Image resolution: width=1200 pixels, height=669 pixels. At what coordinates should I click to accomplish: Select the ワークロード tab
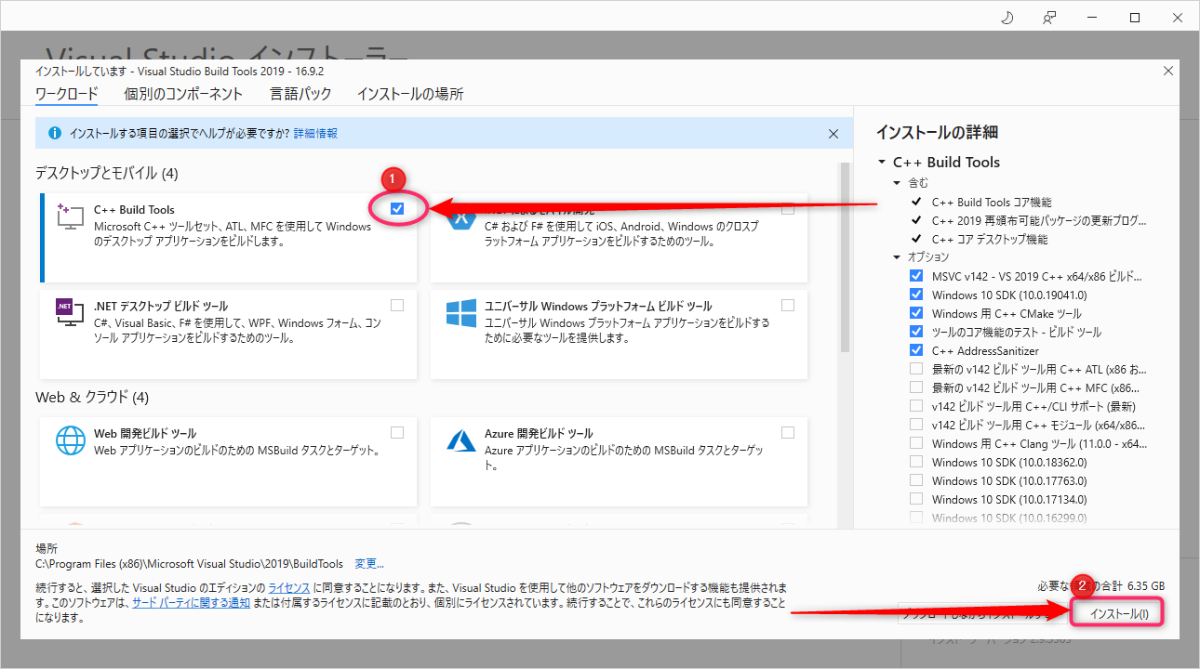click(x=67, y=94)
